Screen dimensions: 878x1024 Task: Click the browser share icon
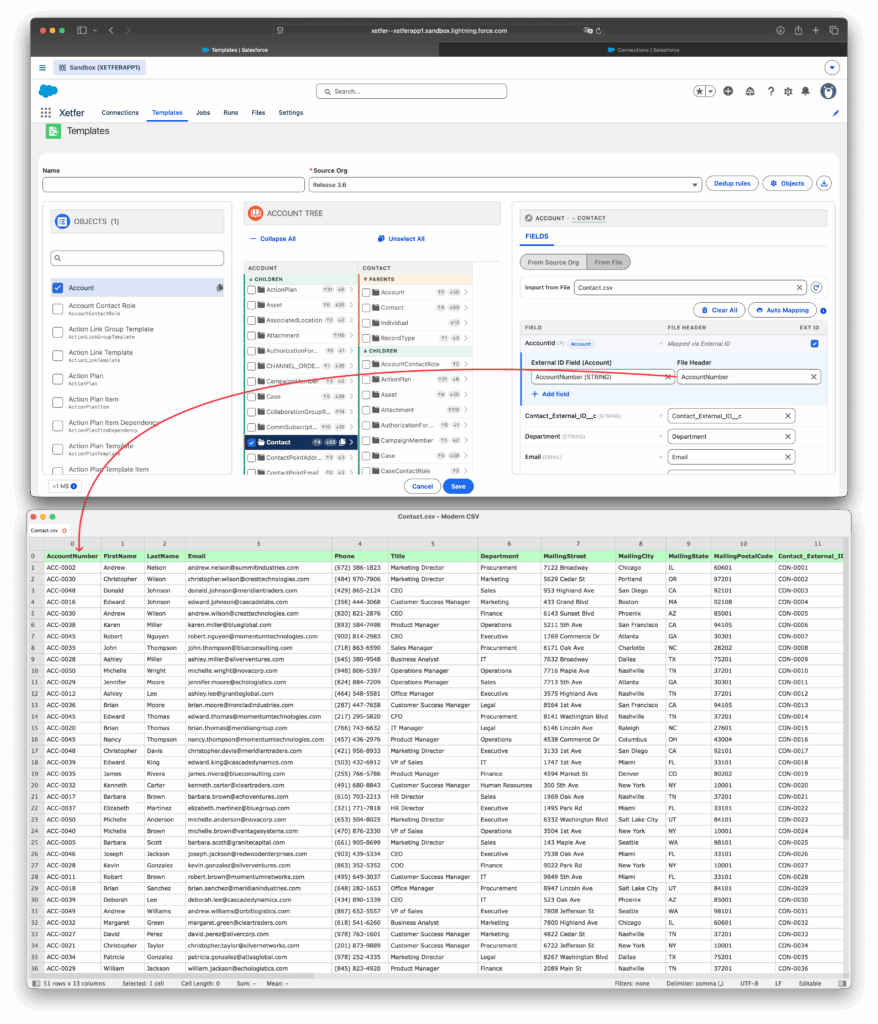click(798, 30)
